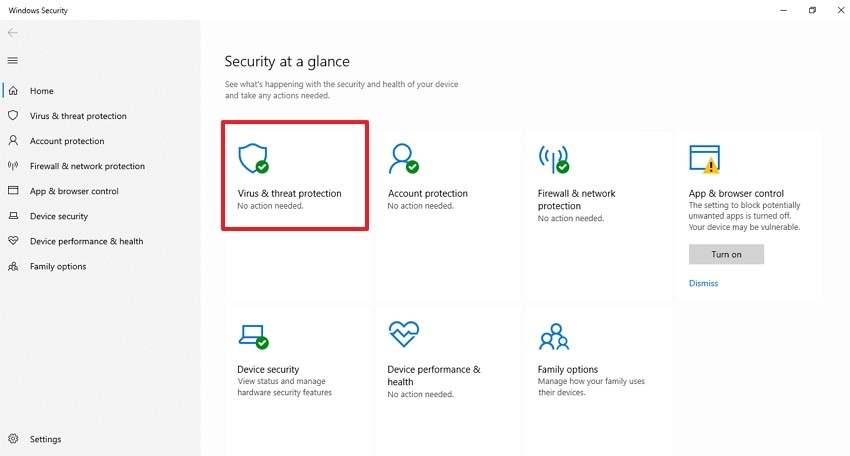Screen dimensions: 850x456
Task: Open Family options in sidebar
Action: (x=58, y=266)
